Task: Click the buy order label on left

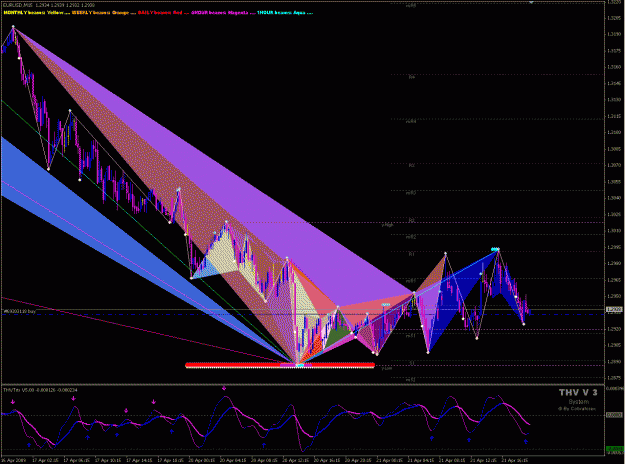Action: 20,311
